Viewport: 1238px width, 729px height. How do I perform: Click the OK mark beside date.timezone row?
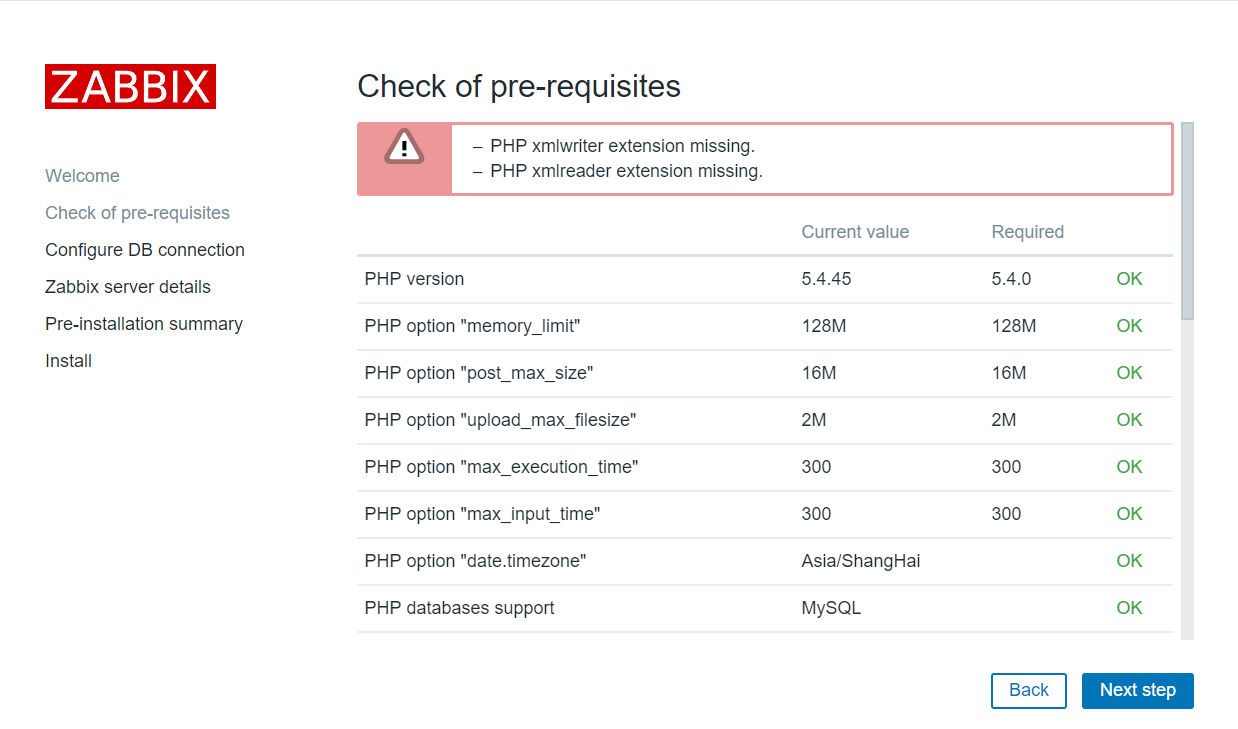(x=1129, y=560)
